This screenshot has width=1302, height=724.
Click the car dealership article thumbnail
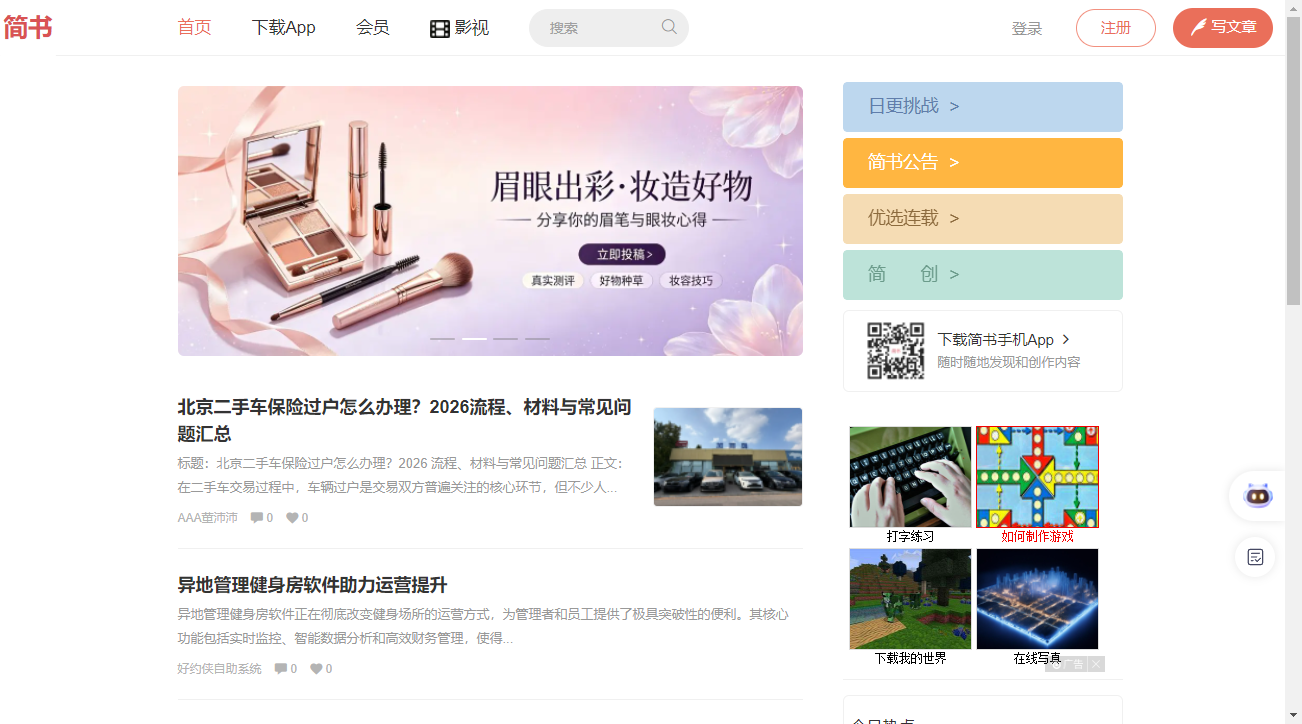[728, 457]
